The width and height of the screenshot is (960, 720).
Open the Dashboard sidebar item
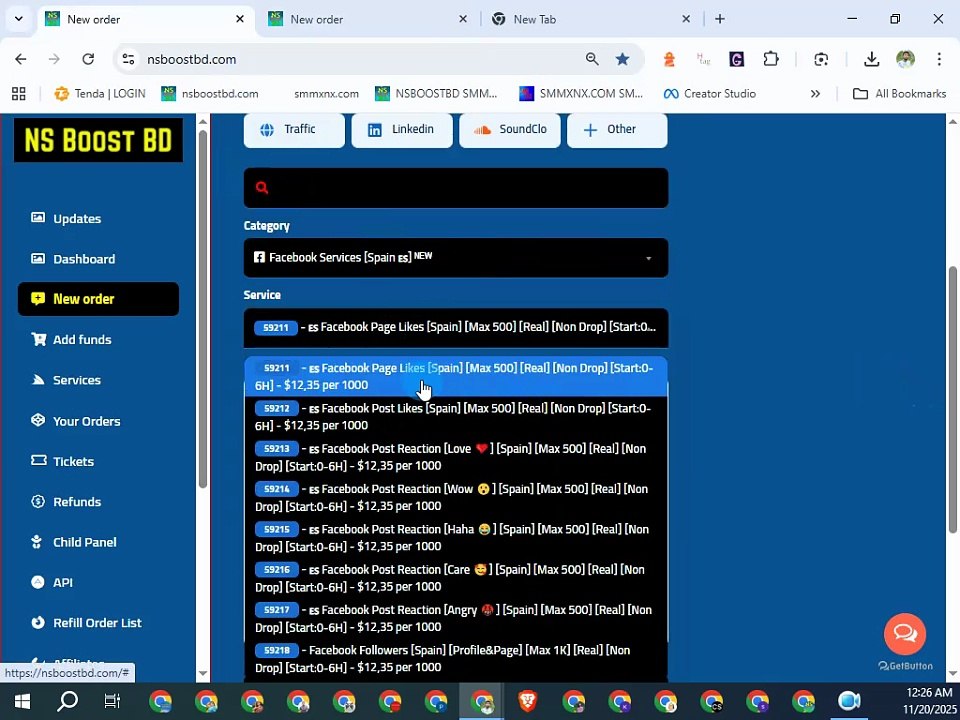(x=73, y=259)
